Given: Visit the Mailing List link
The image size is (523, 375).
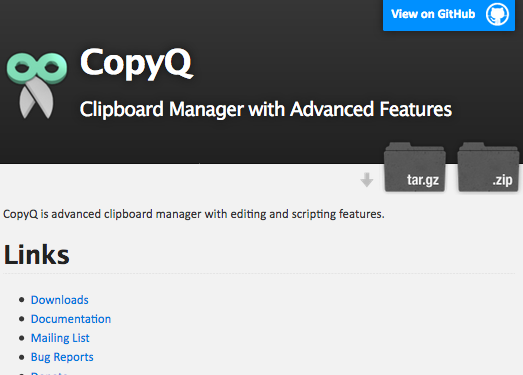Looking at the screenshot, I should tap(60, 338).
